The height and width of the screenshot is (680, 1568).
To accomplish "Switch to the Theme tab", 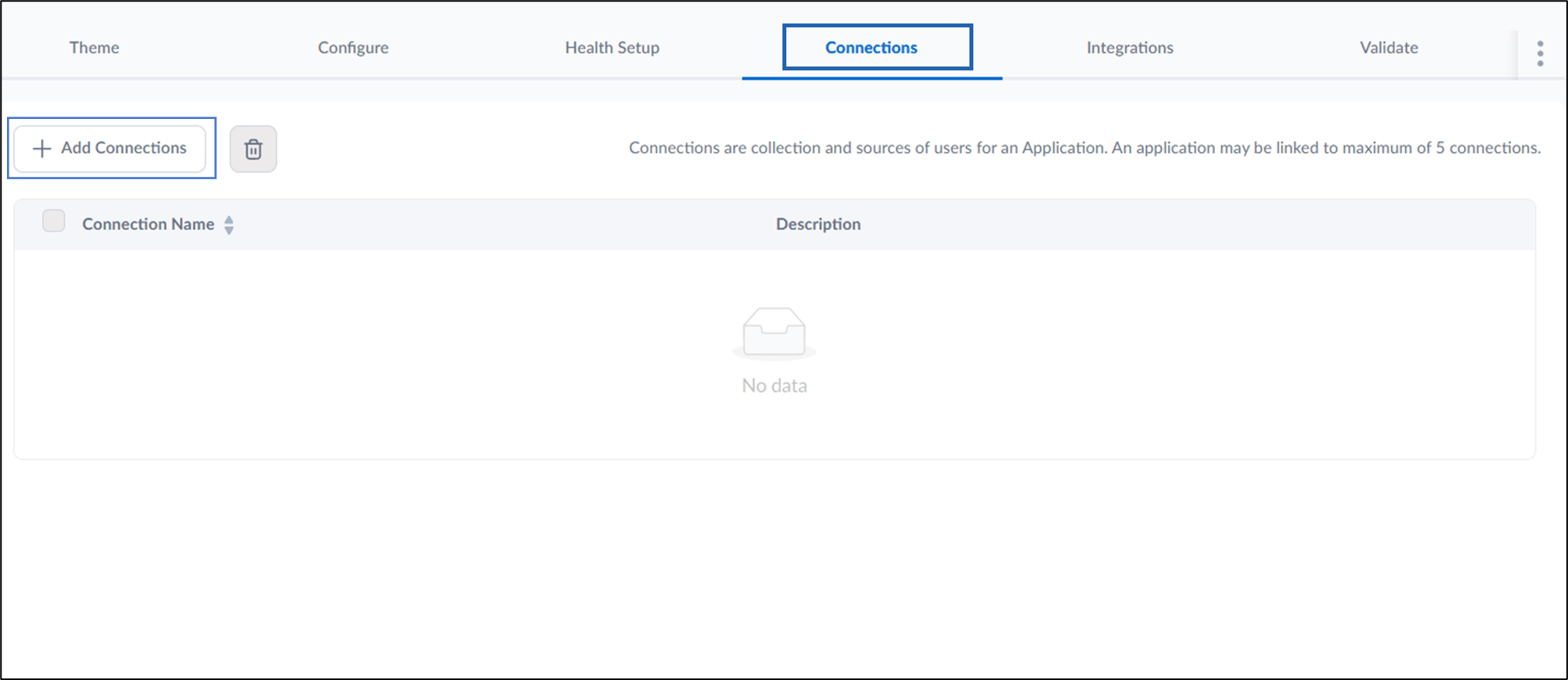I will tap(94, 48).
